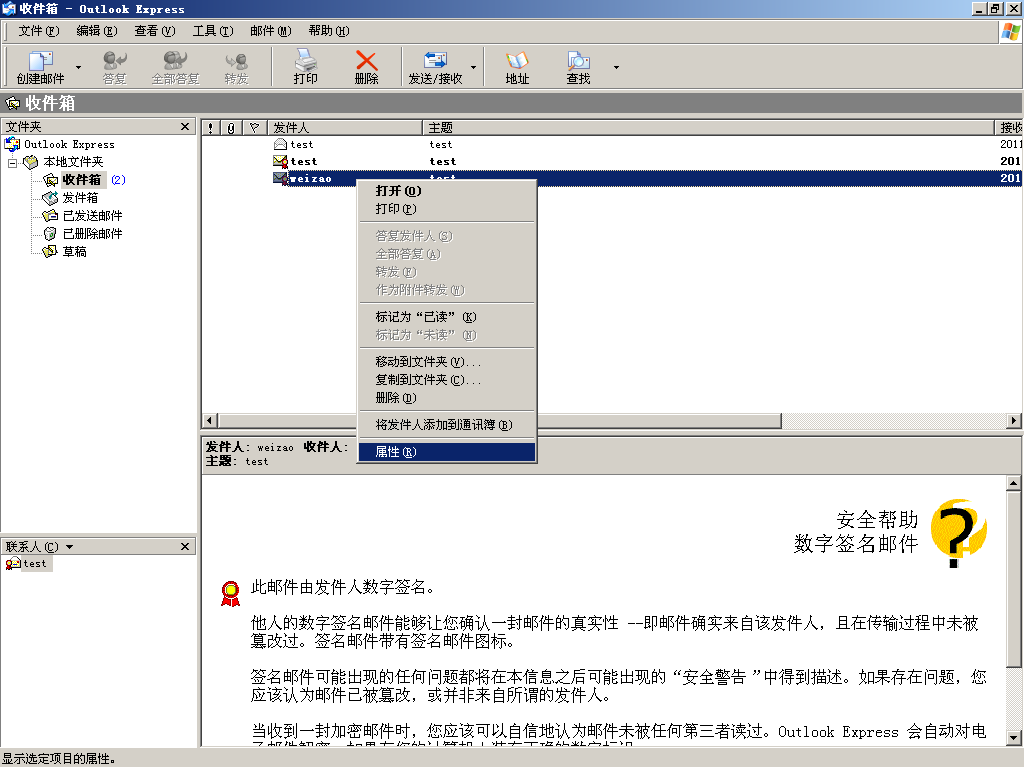This screenshot has width=1024, height=768.
Task: Select 属性(R) in the context menu
Action: [x=447, y=452]
